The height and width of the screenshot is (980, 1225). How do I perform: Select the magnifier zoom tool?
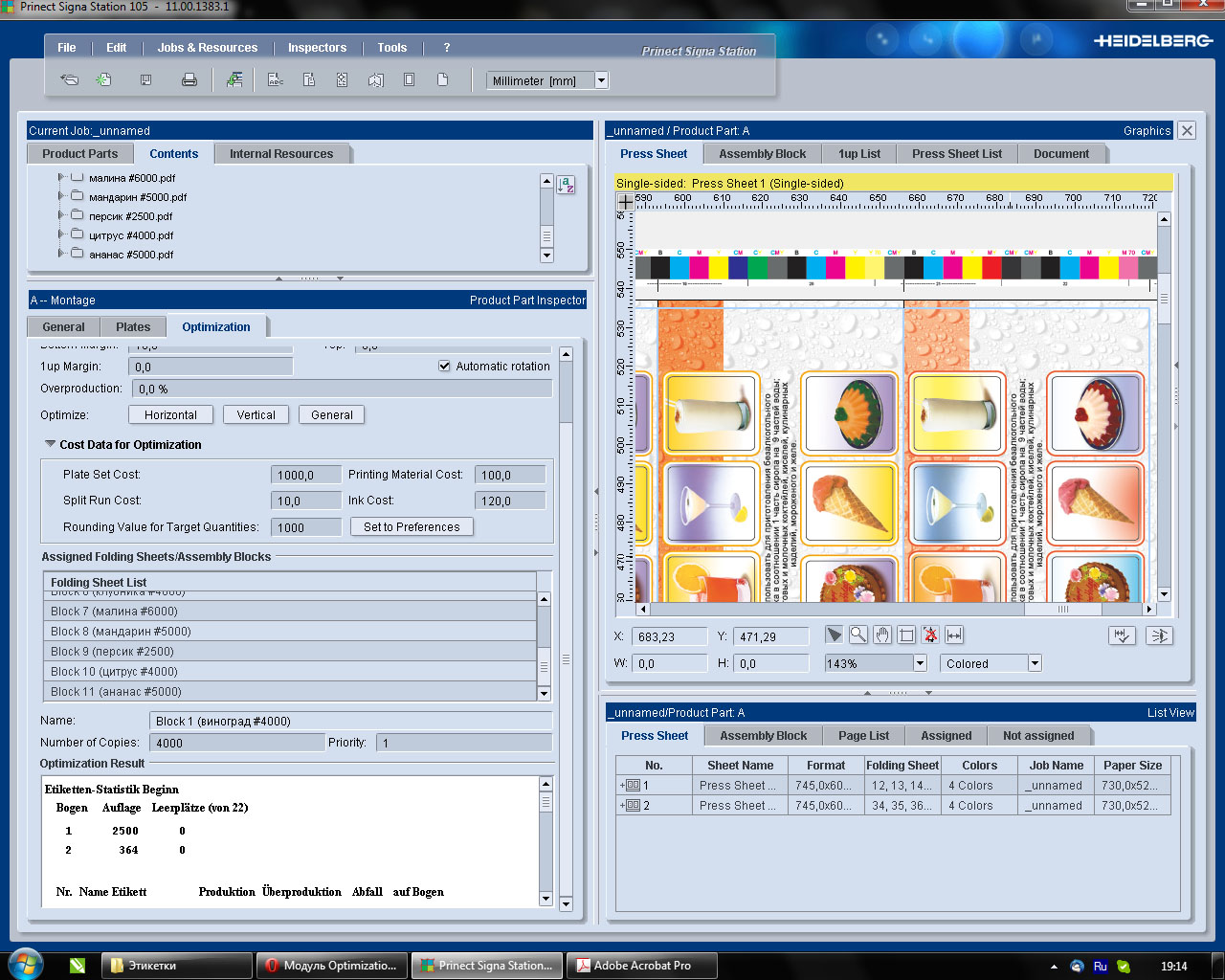click(x=858, y=635)
